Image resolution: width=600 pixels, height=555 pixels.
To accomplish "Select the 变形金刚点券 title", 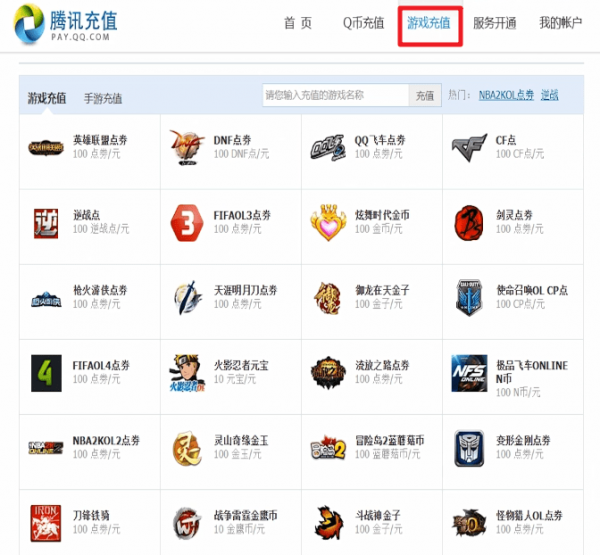I will tap(523, 440).
